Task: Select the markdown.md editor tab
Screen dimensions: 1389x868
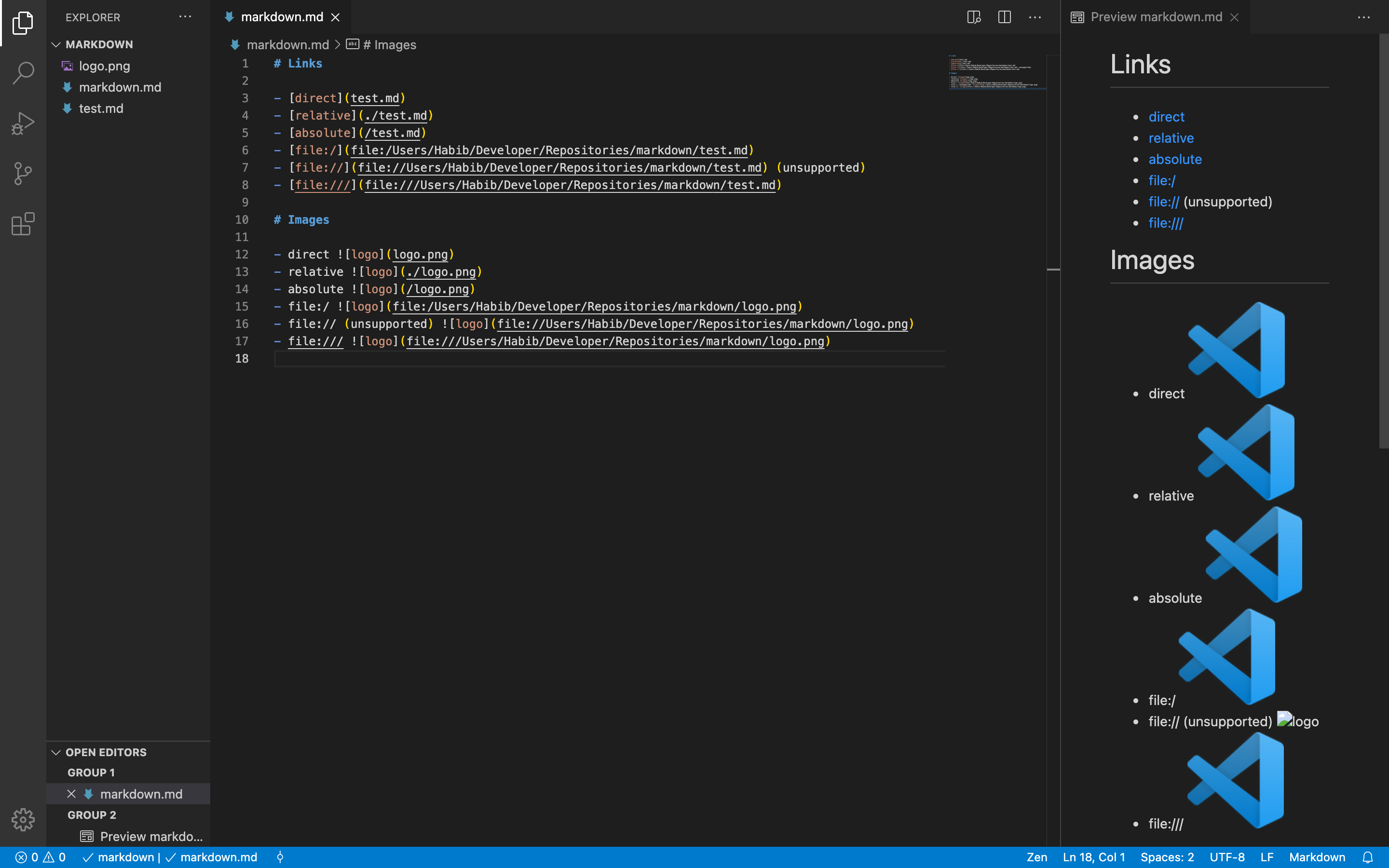Action: coord(282,17)
